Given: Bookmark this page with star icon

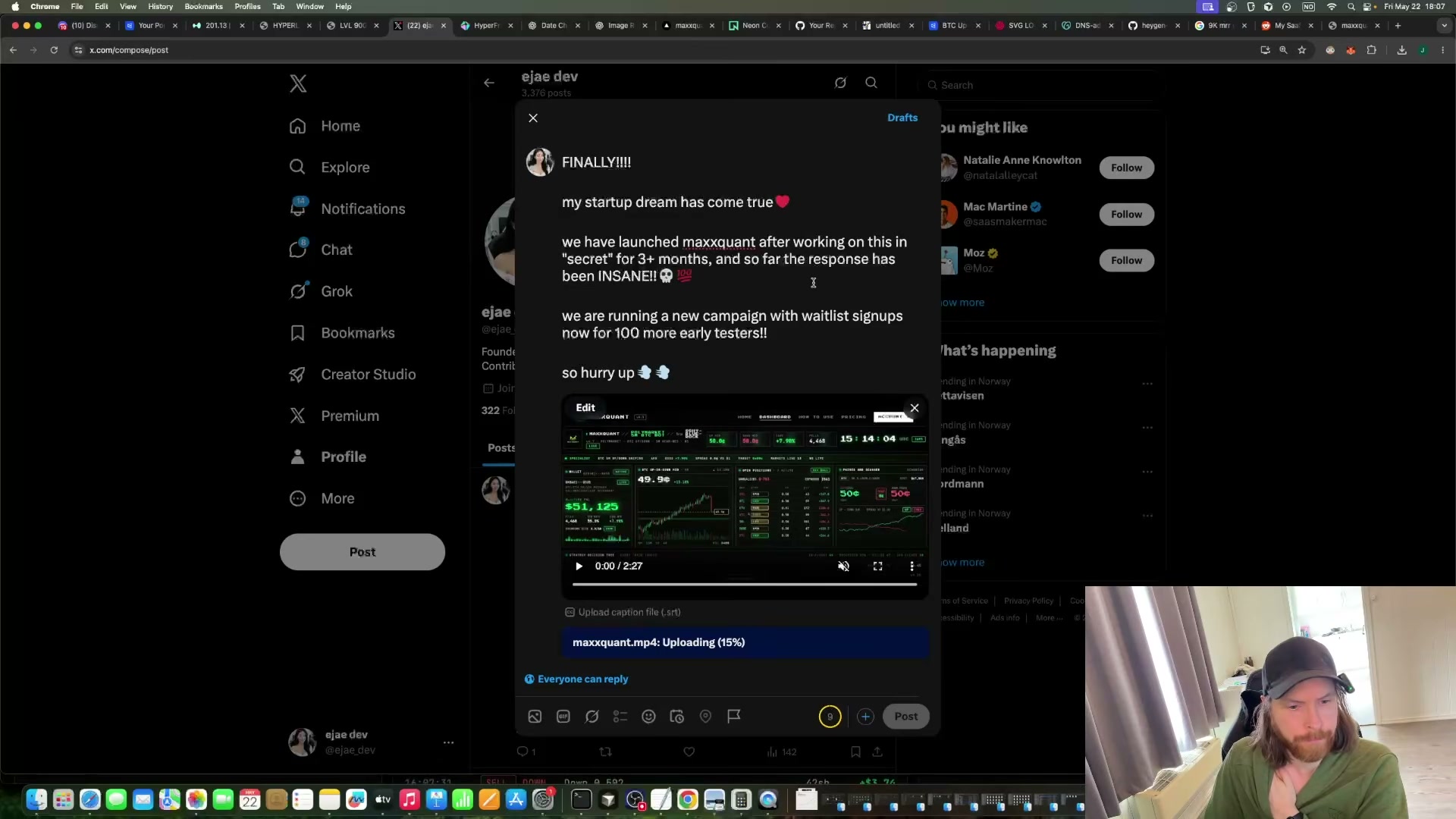Looking at the screenshot, I should pyautogui.click(x=1302, y=50).
